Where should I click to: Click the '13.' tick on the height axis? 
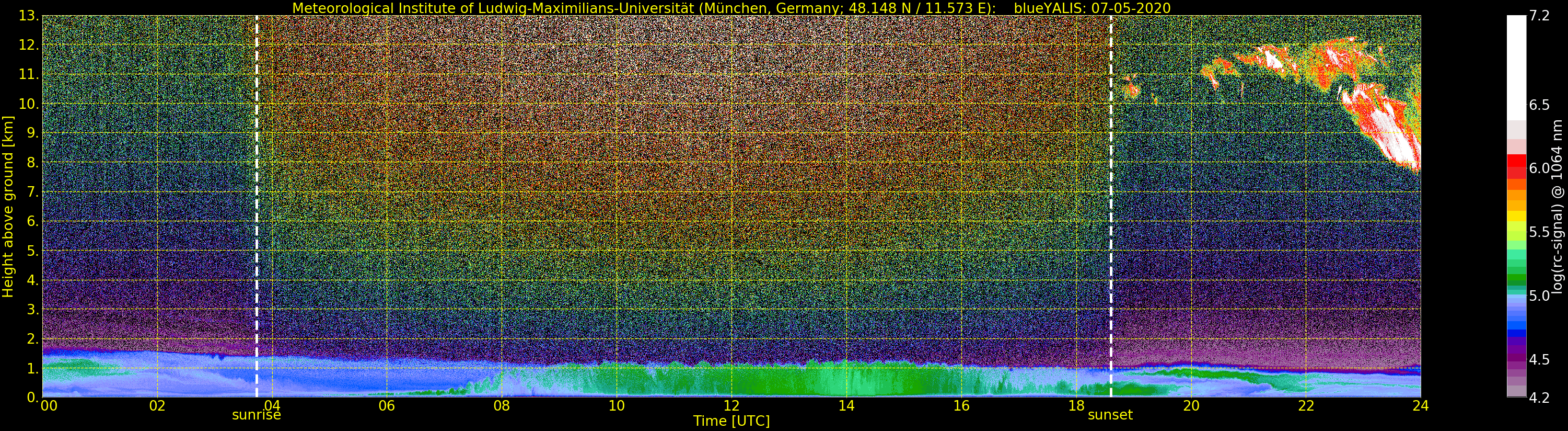point(28,16)
